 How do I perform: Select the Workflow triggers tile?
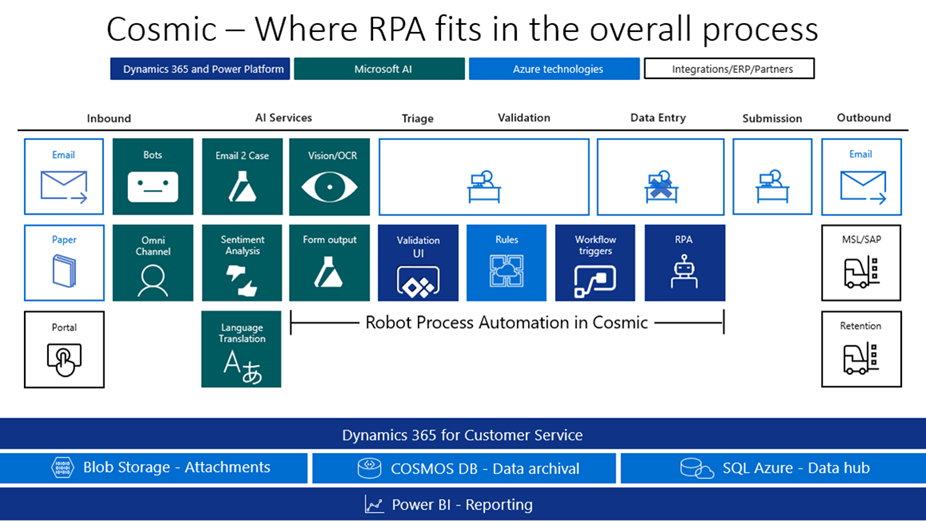point(595,263)
